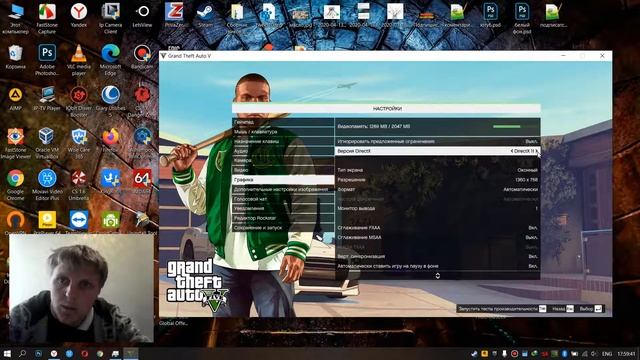Launch VLC media player desktop icon

pos(79,60)
